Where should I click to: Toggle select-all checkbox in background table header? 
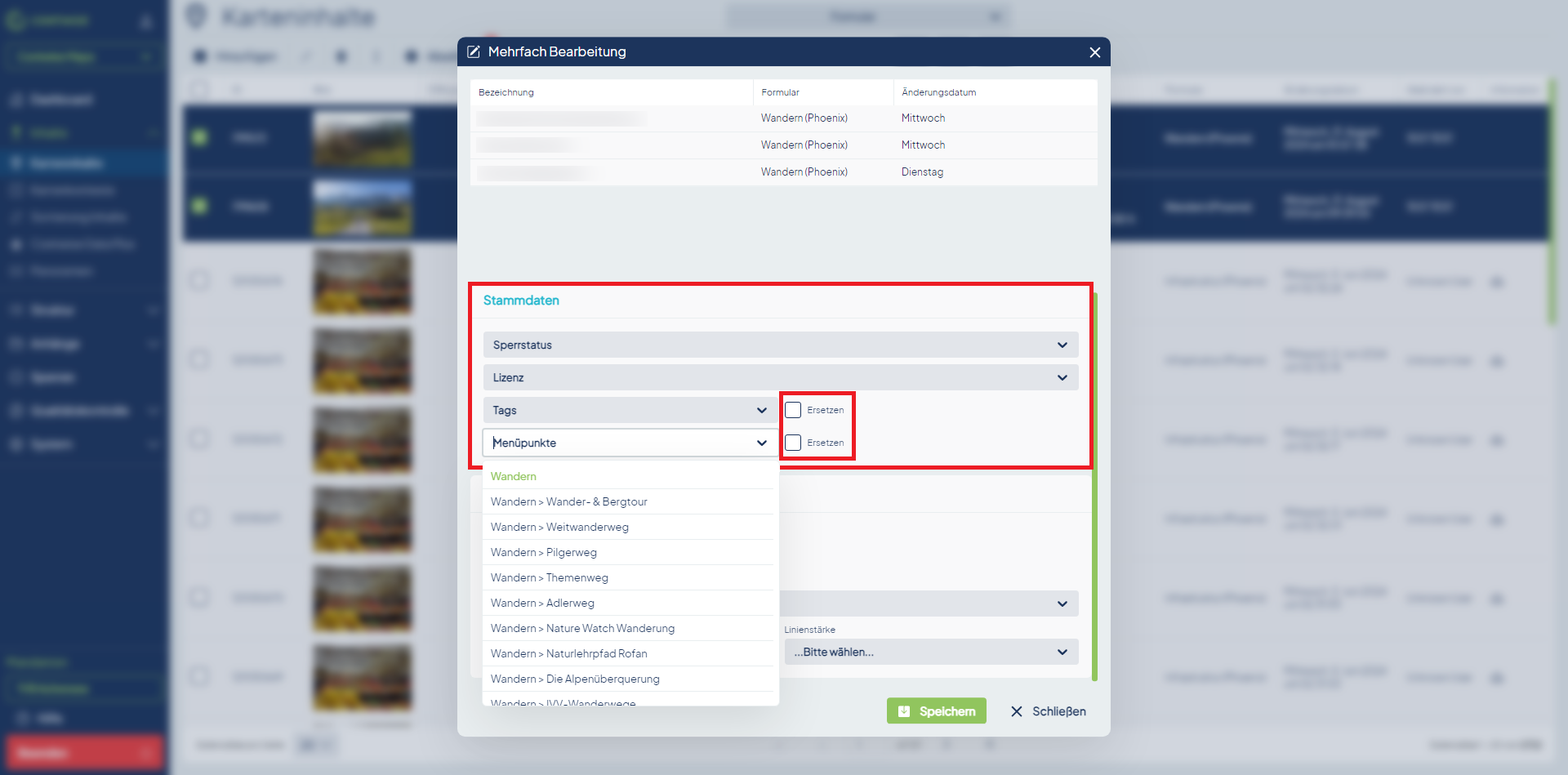199,89
